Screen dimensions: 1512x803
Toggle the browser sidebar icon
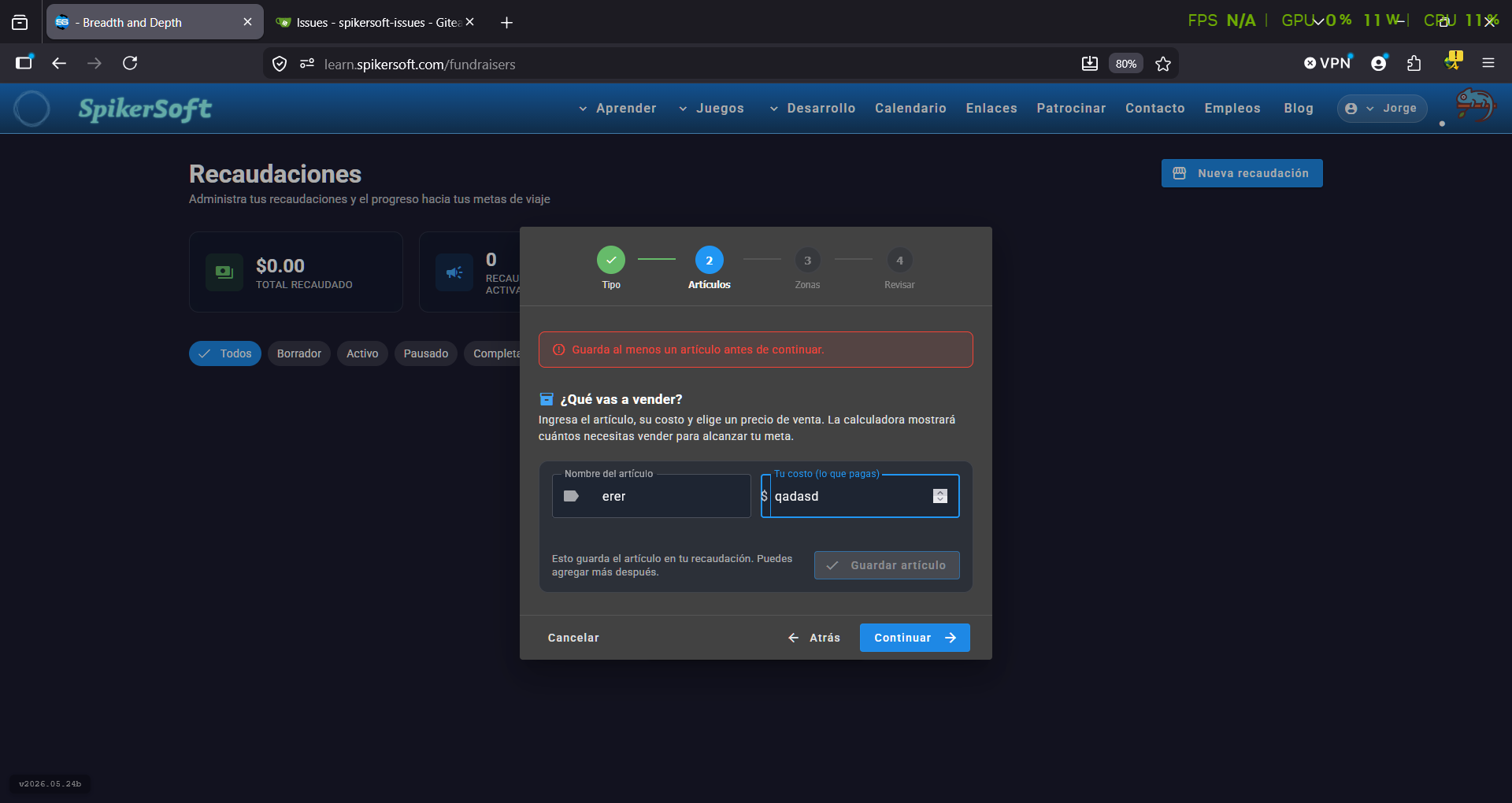(x=24, y=63)
